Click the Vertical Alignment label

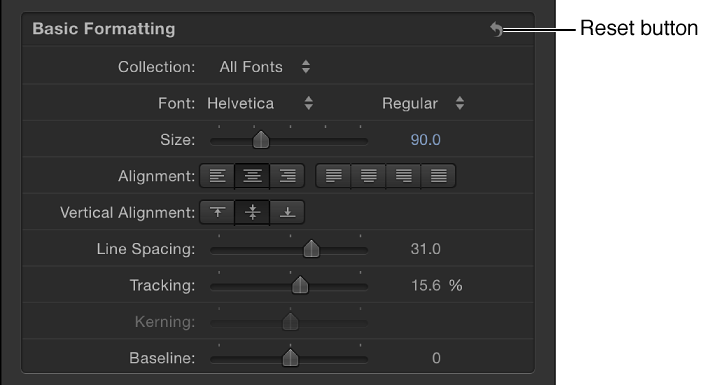point(127,213)
